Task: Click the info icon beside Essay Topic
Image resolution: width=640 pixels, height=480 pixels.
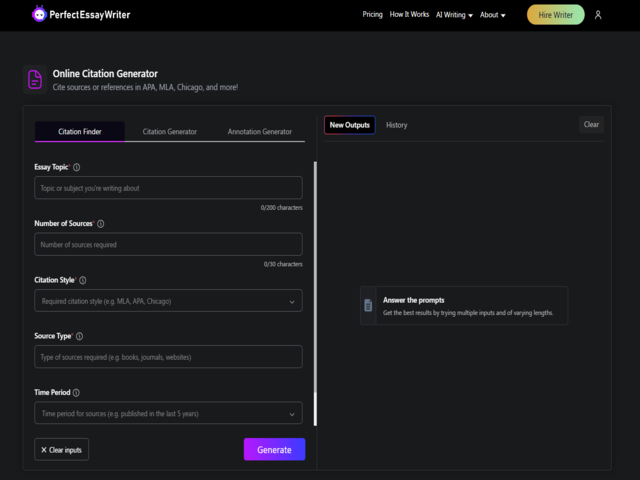Action: 77,168
